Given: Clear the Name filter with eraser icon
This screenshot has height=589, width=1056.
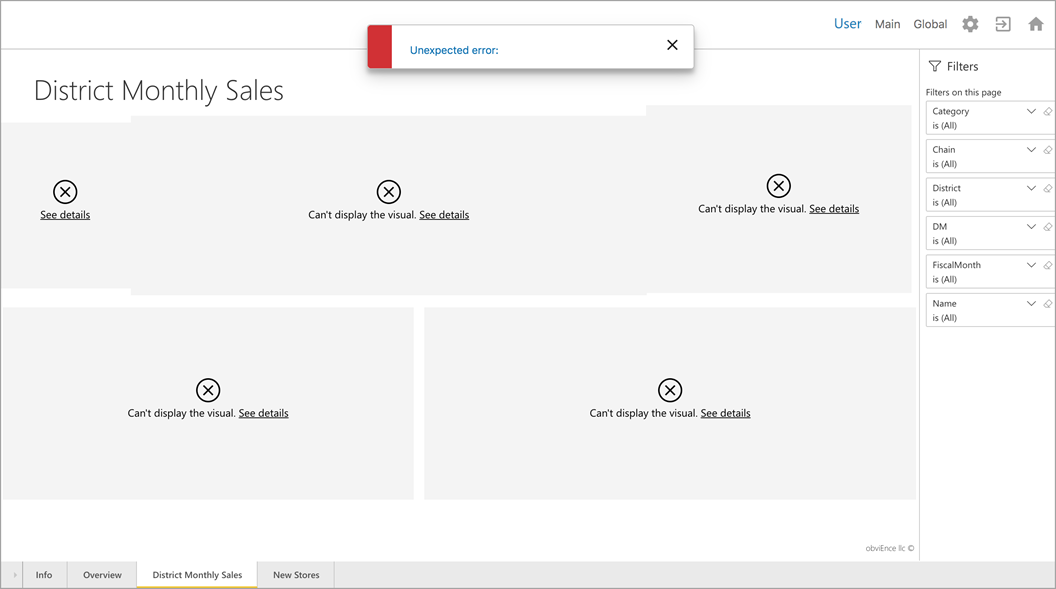Looking at the screenshot, I should [1048, 304].
